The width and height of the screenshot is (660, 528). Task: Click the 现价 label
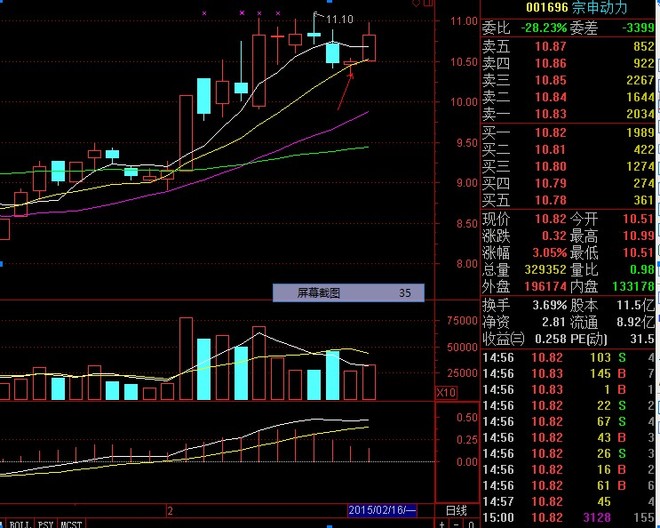(x=496, y=219)
